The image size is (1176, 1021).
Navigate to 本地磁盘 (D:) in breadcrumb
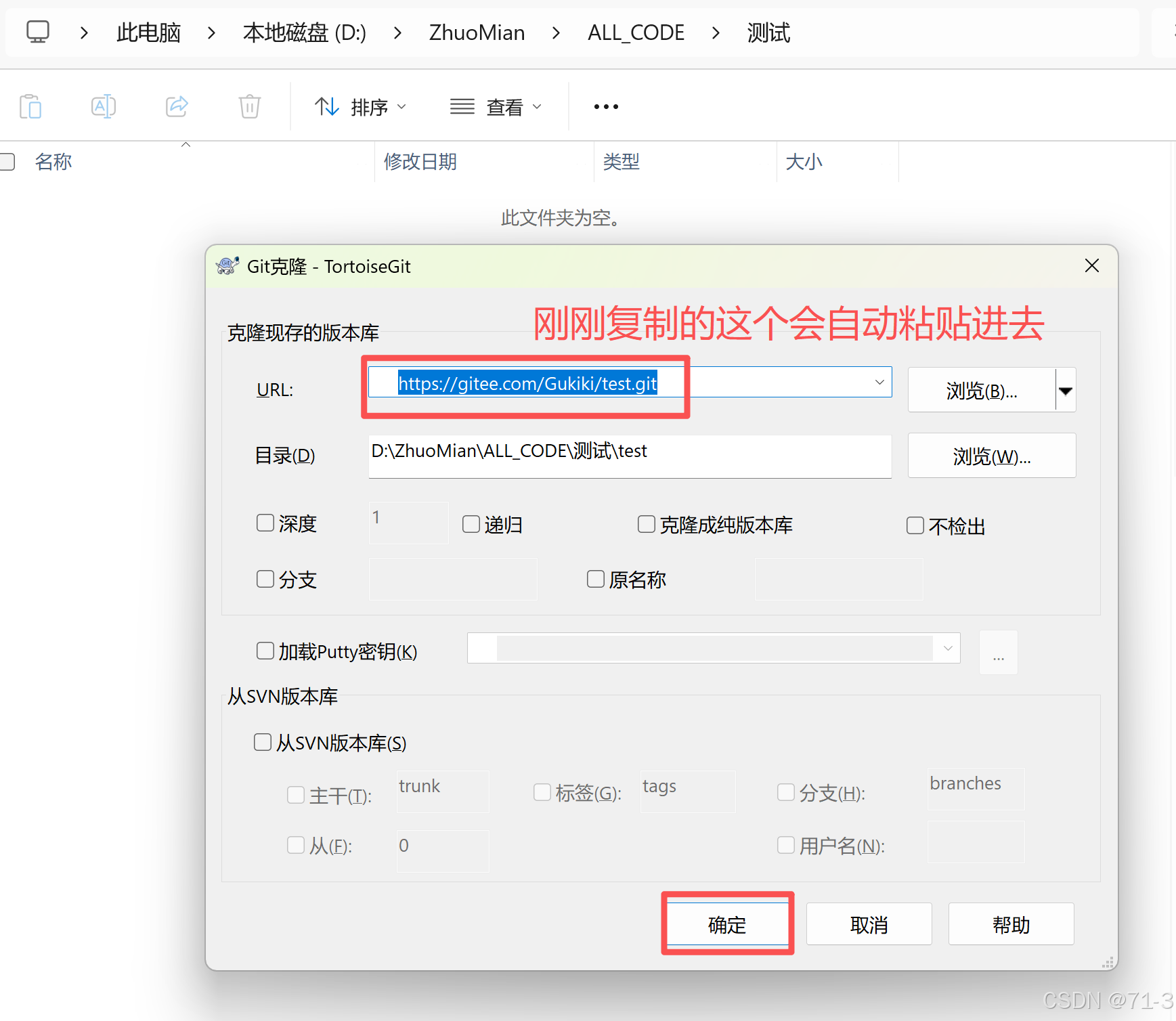(x=305, y=32)
